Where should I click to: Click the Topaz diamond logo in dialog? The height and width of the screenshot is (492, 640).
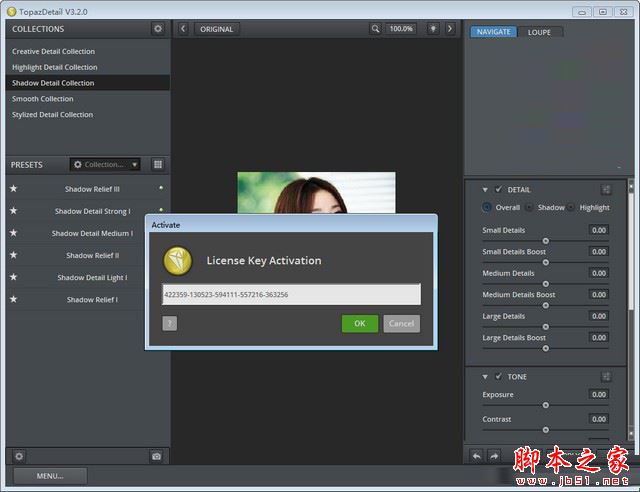(x=178, y=260)
